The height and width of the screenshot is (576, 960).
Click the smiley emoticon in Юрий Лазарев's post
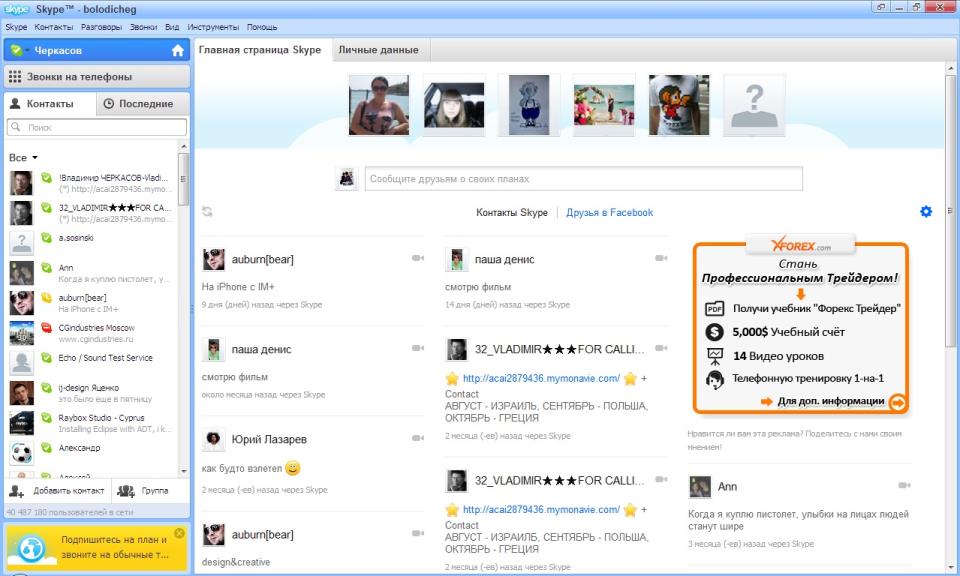(293, 468)
